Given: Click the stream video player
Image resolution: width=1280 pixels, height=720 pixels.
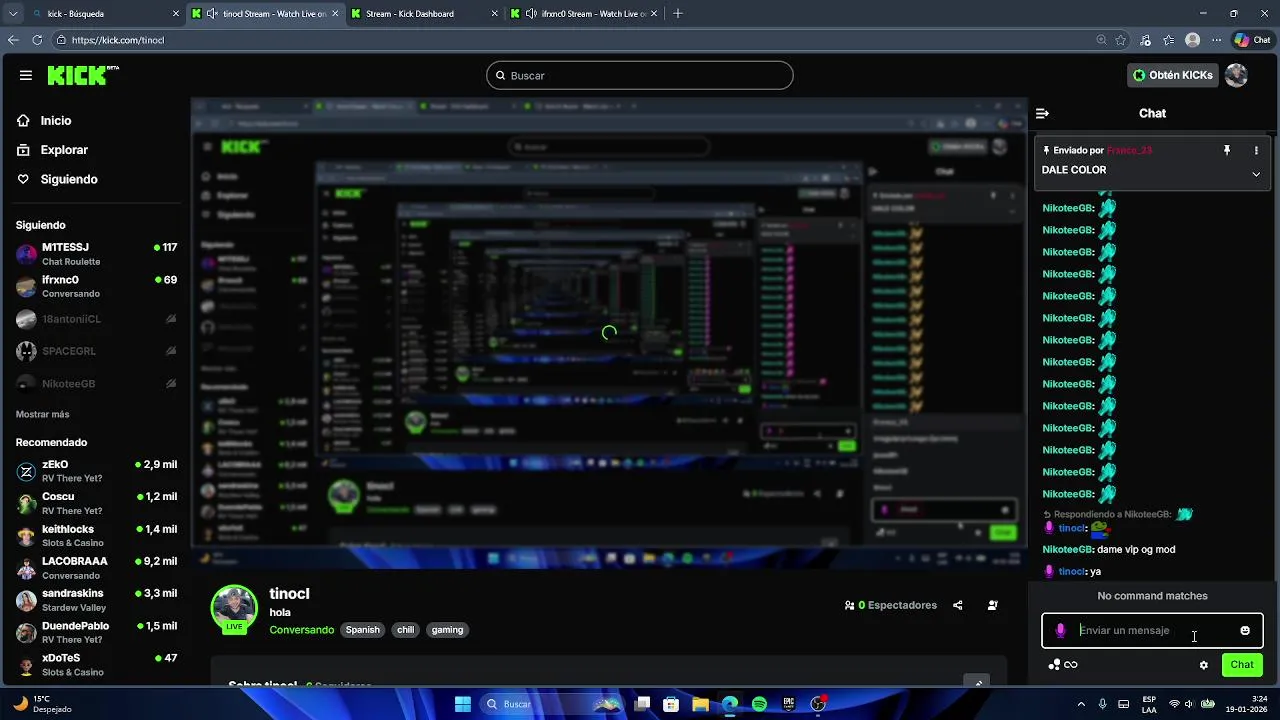Looking at the screenshot, I should click(609, 333).
